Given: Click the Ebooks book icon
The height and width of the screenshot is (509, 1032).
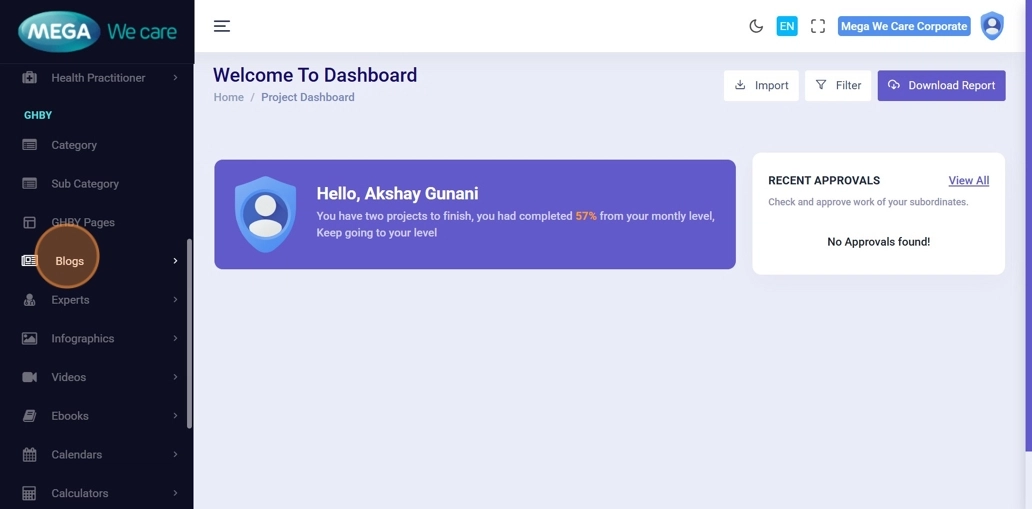Looking at the screenshot, I should (x=29, y=416).
